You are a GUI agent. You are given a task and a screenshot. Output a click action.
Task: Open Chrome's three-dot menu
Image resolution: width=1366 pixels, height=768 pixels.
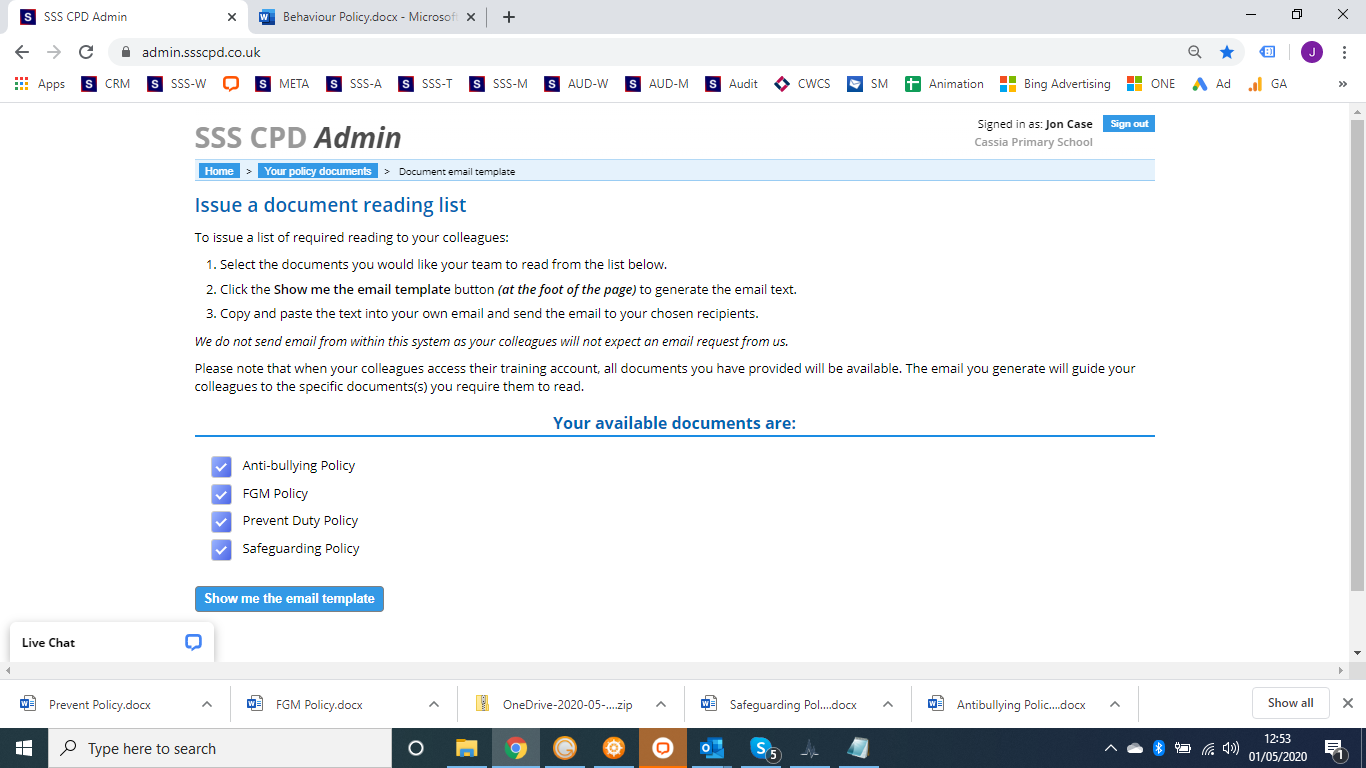click(x=1344, y=52)
